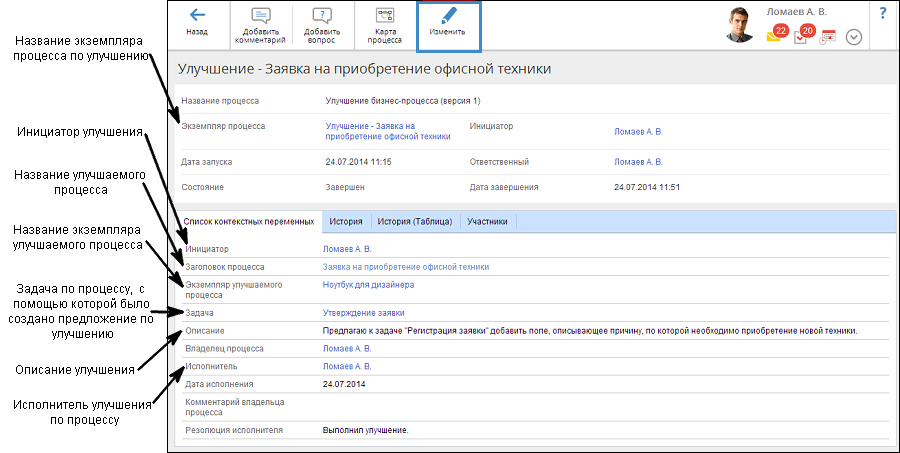Click the Назад back arrow button
The image size is (900, 453).
coord(197,22)
